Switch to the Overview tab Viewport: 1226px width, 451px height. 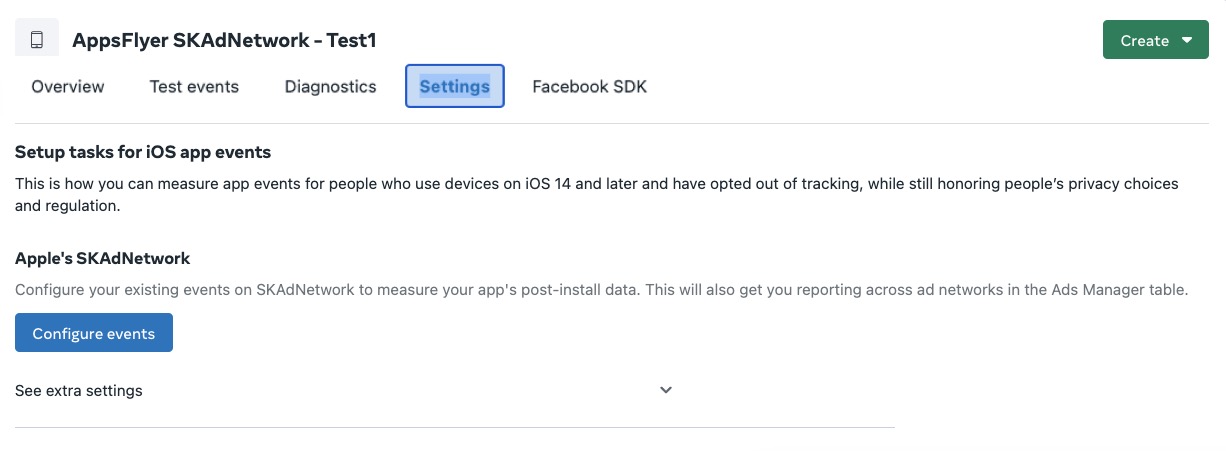[x=68, y=87]
